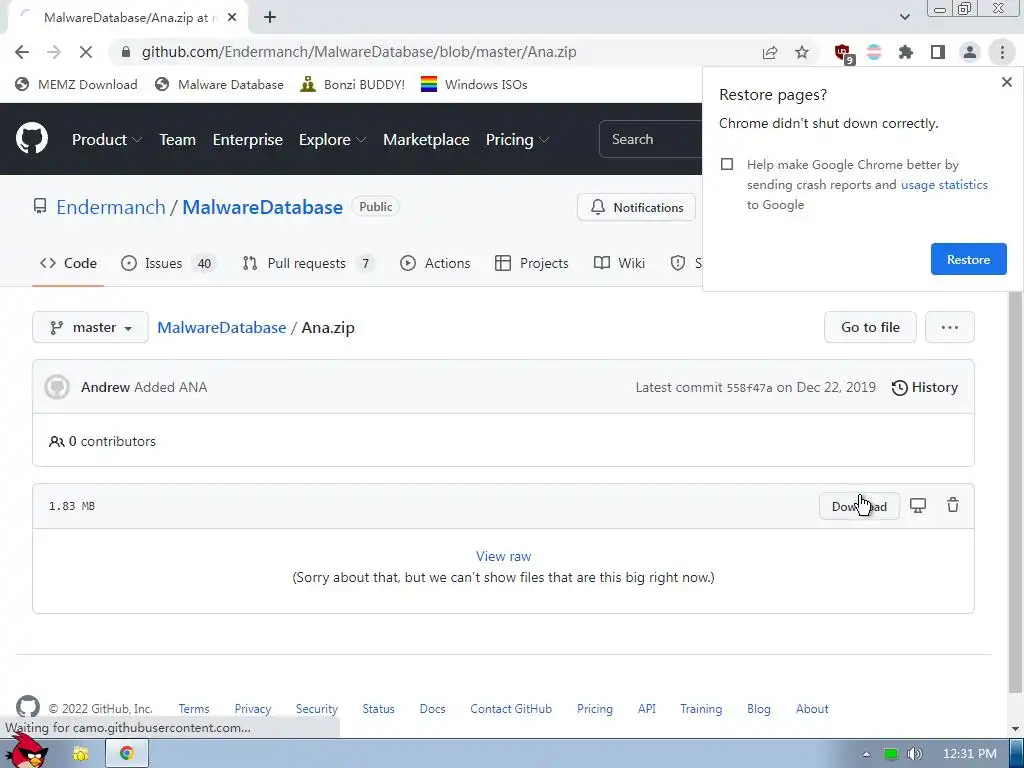Open the Actions tab
The height and width of the screenshot is (768, 1024).
435,263
